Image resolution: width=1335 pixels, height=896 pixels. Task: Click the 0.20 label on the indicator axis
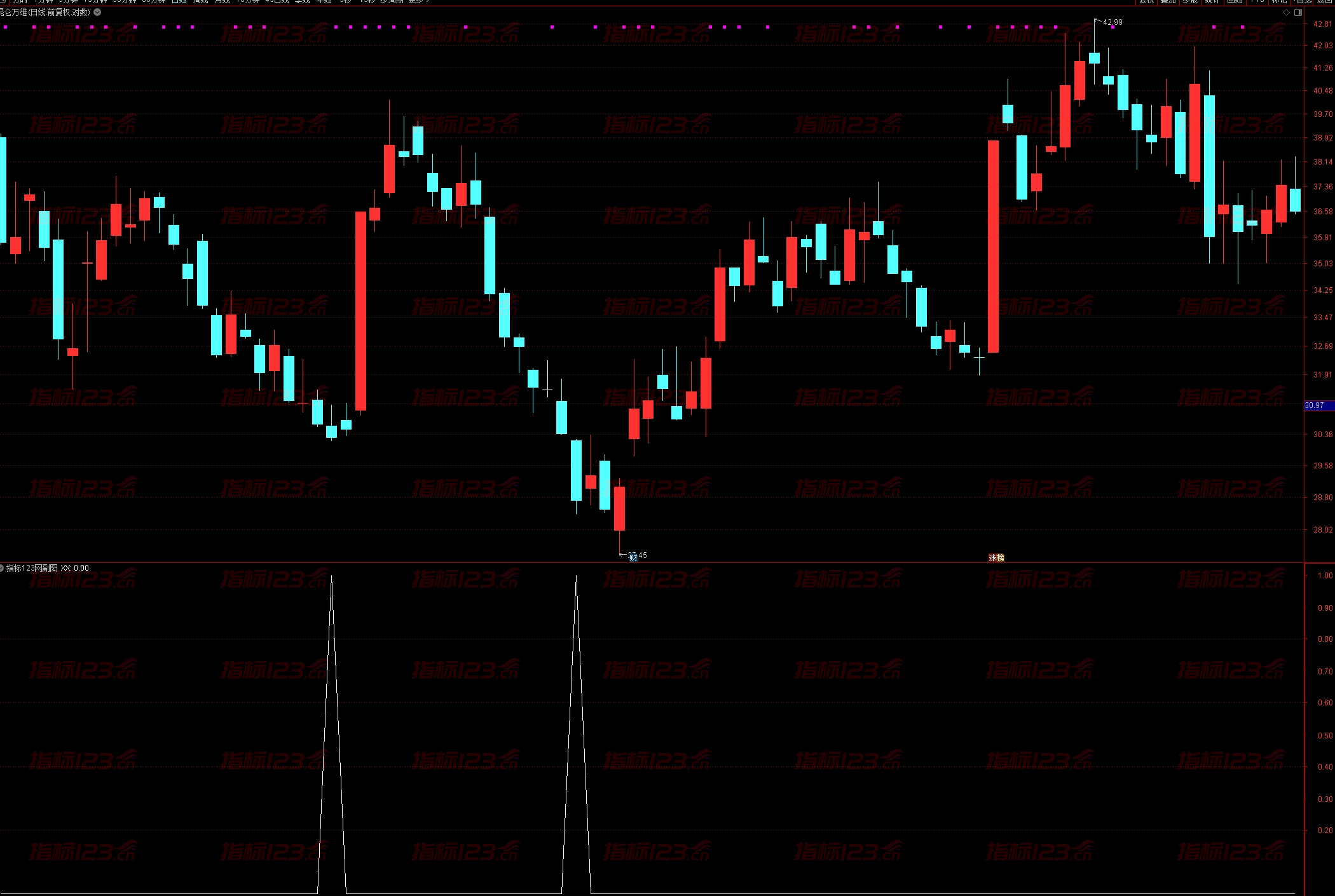point(1325,831)
